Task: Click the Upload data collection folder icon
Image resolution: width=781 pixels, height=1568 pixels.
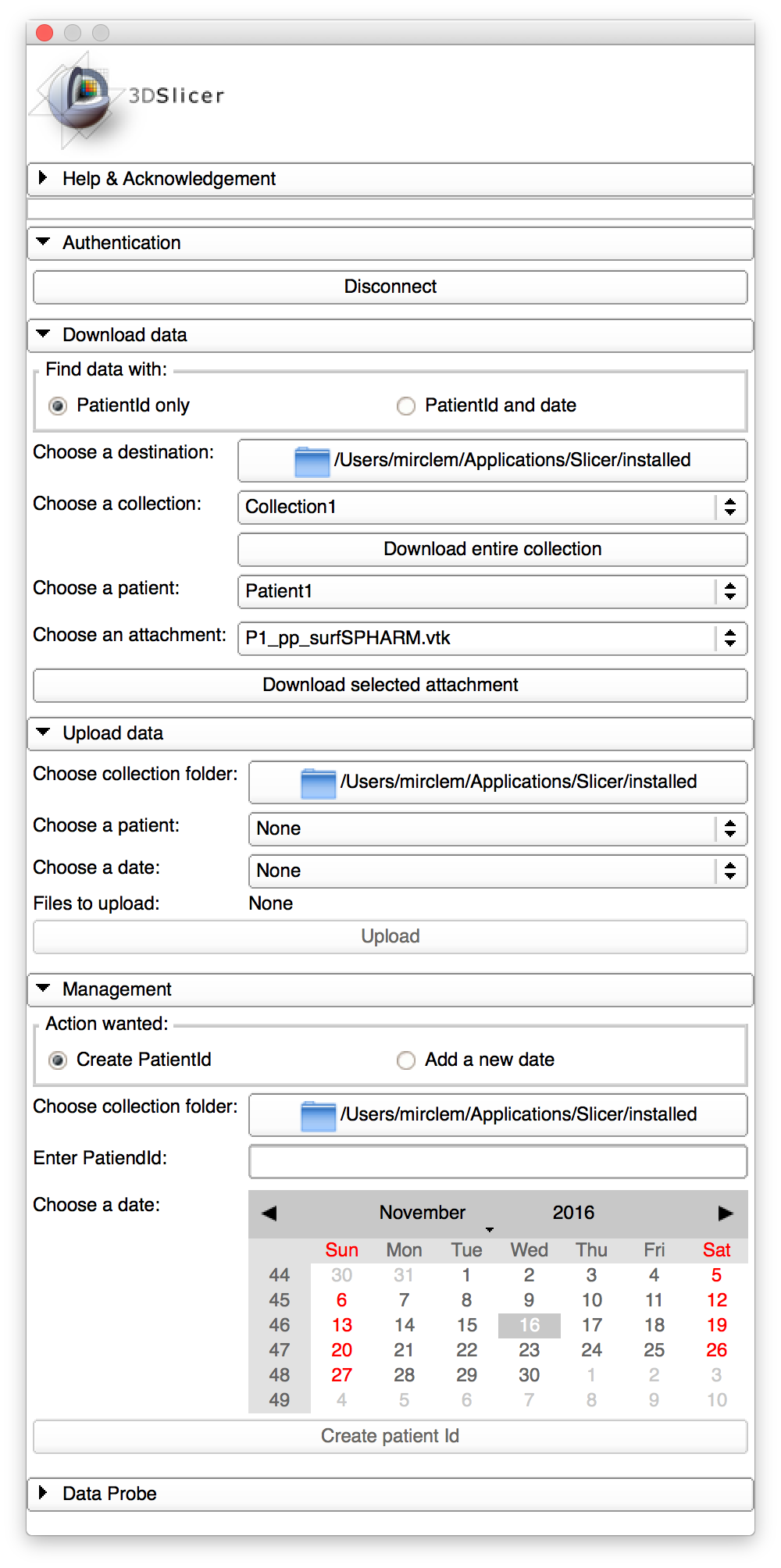Action: click(x=318, y=783)
